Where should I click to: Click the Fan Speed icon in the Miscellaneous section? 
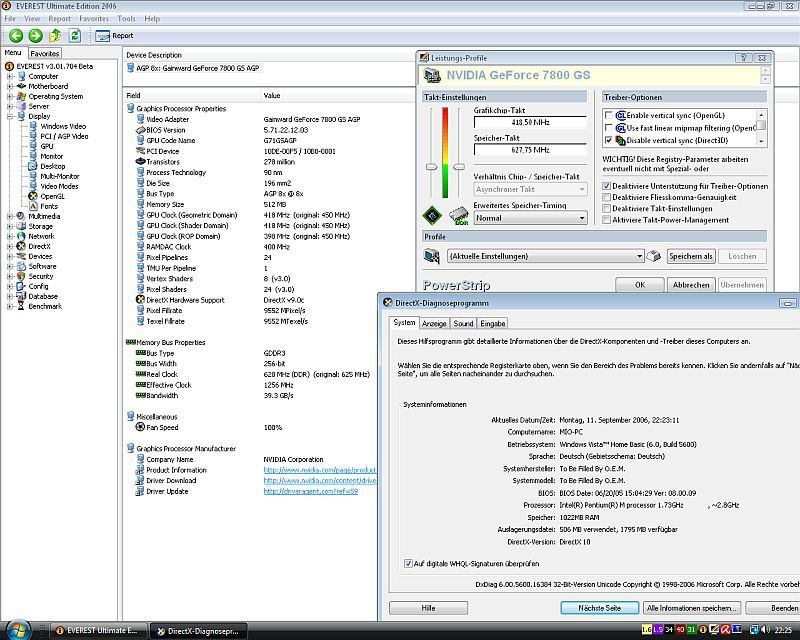140,427
